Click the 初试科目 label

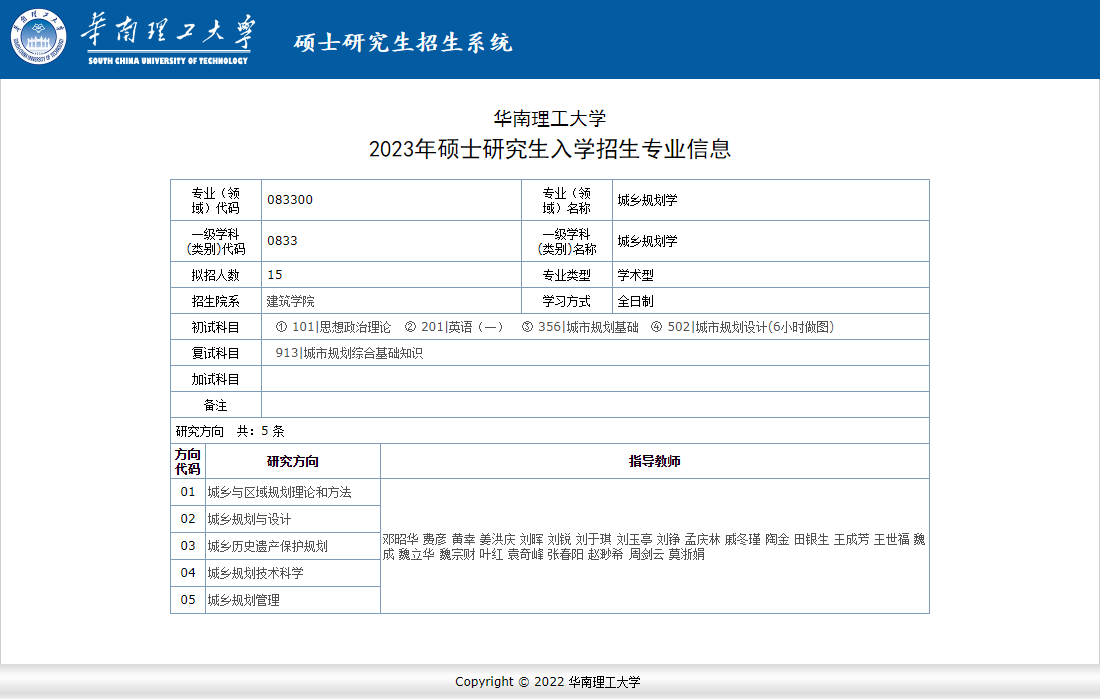[x=216, y=327]
